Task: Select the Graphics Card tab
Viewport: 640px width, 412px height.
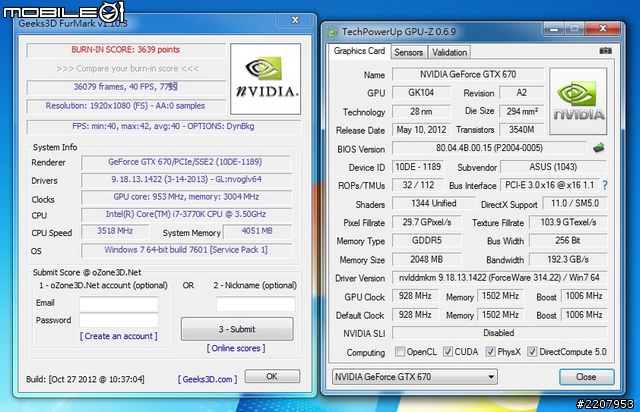Action: pos(359,51)
